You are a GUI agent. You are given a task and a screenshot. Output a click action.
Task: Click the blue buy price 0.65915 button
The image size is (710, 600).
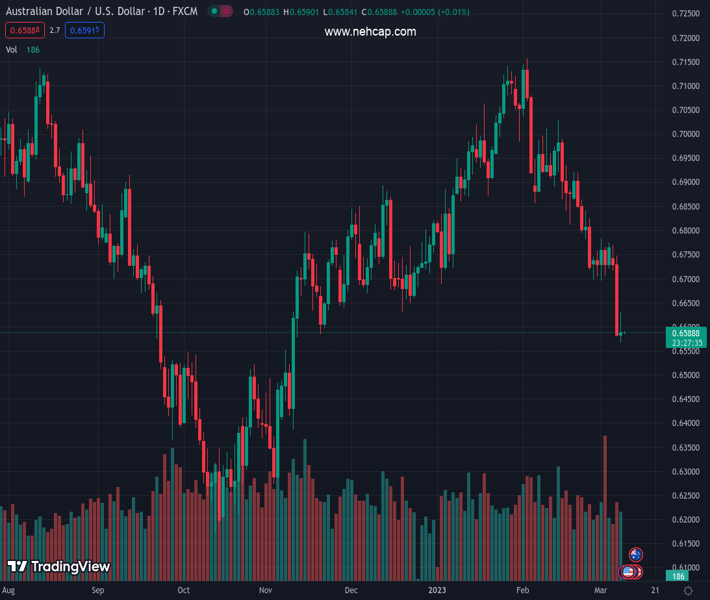click(85, 30)
